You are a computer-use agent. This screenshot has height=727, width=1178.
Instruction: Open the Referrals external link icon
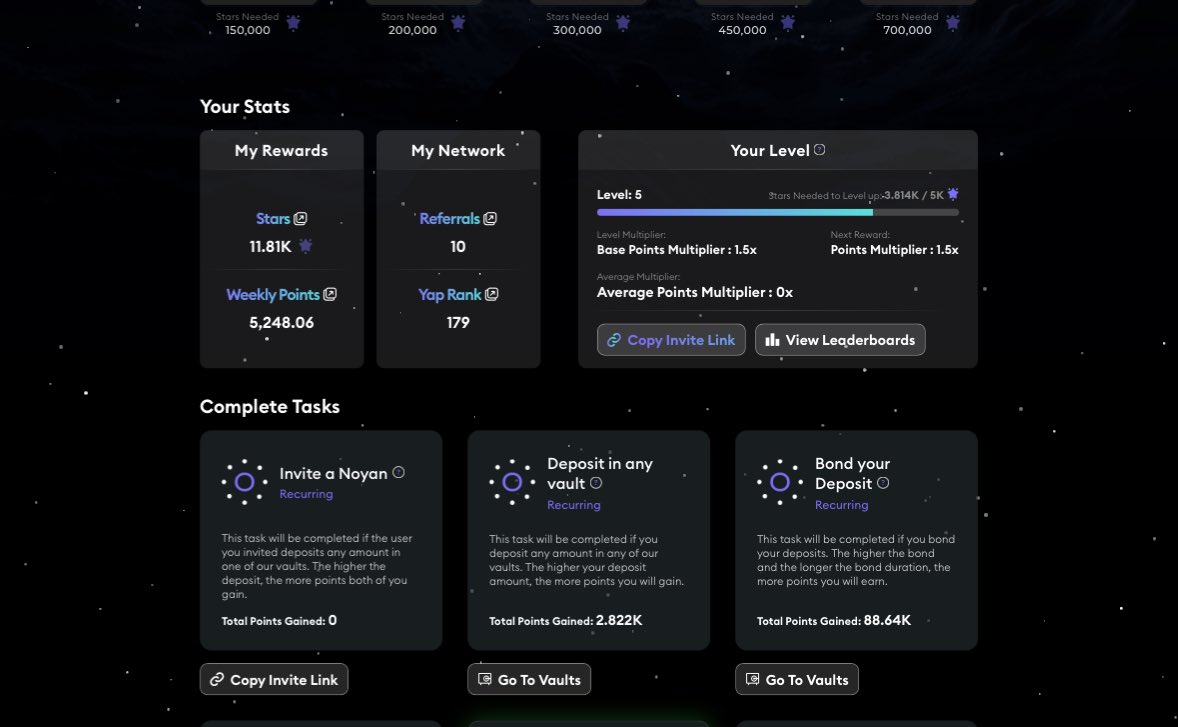tap(490, 219)
